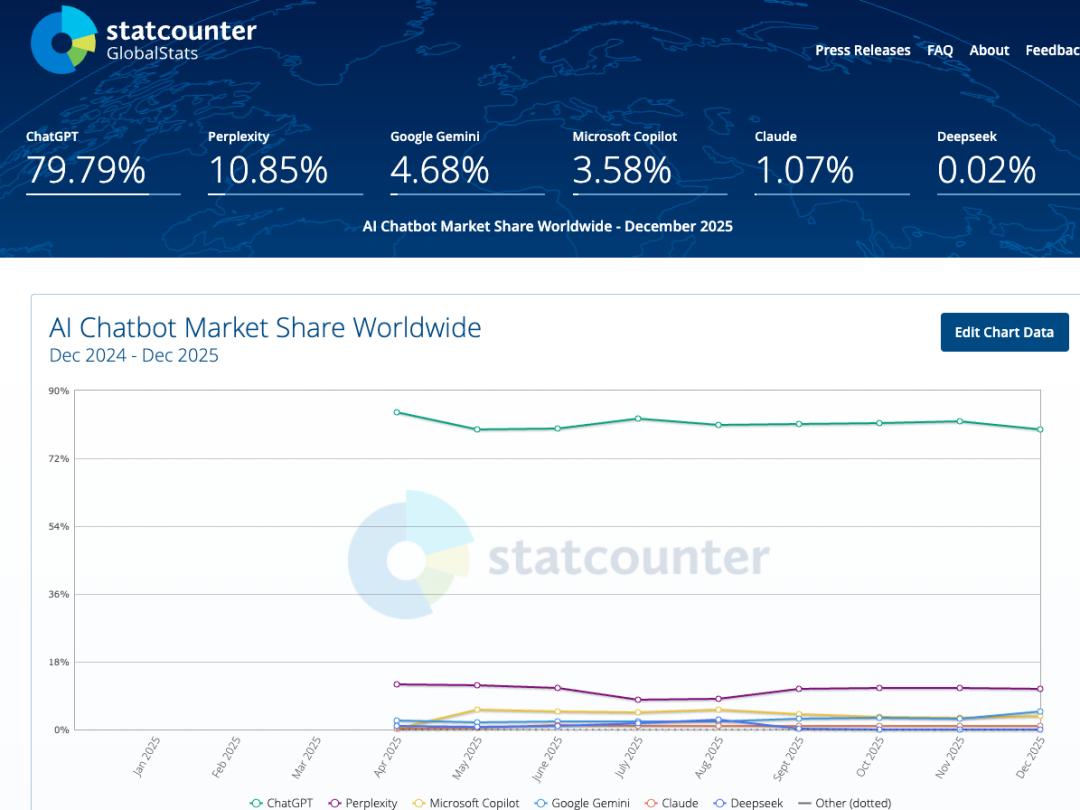
Task: Click the Claude 1.07% stat
Action: [804, 170]
